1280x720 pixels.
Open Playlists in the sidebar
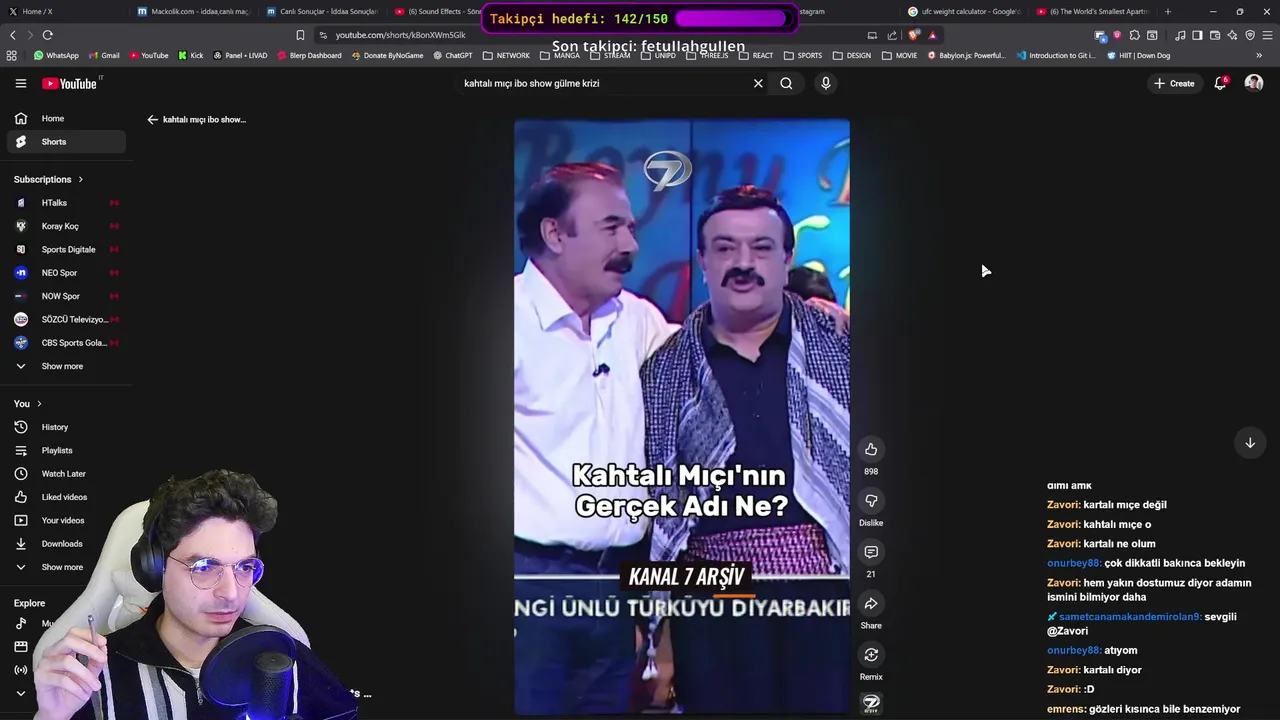tap(66, 450)
